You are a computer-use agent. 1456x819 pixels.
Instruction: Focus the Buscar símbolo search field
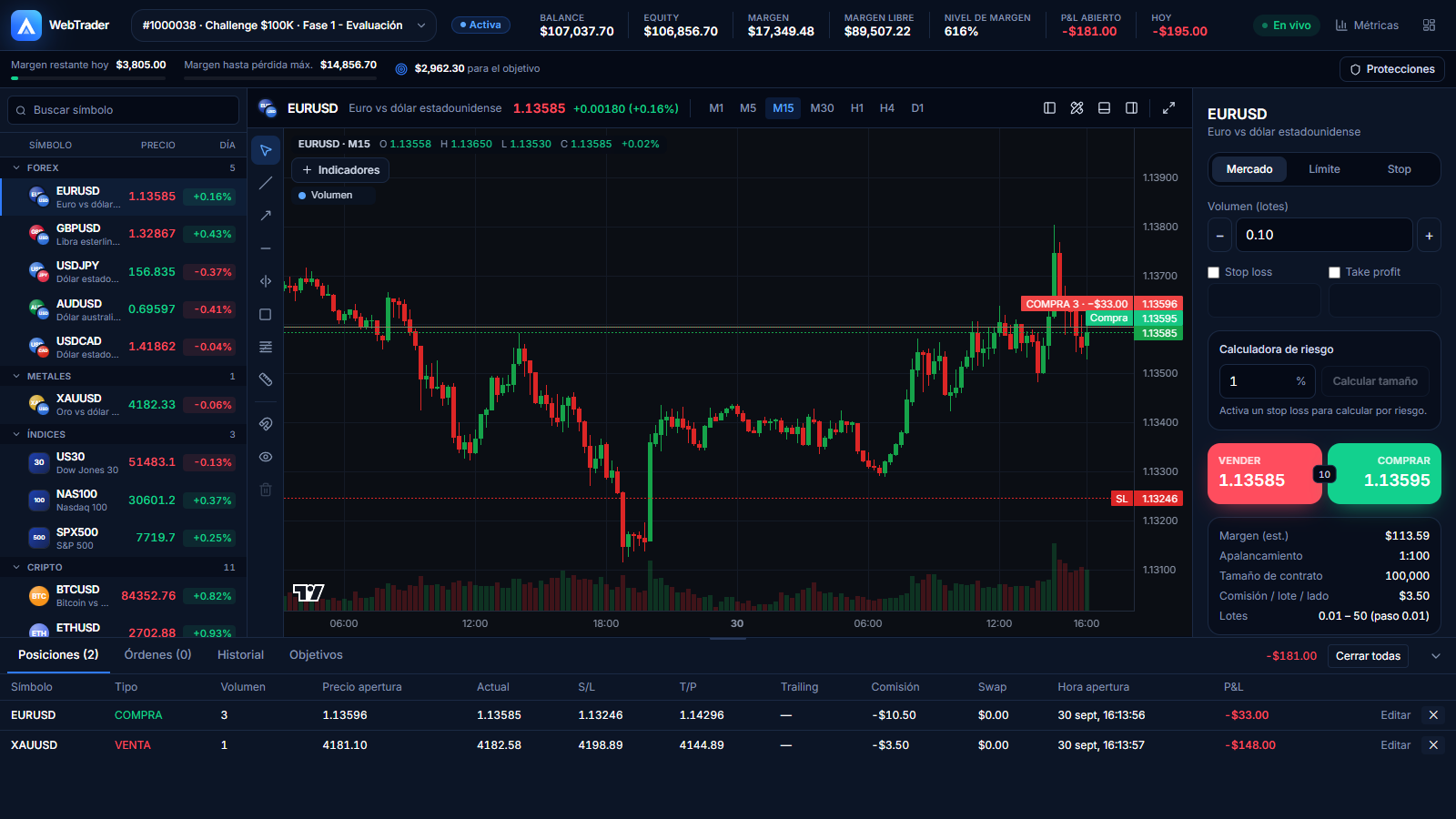point(124,110)
